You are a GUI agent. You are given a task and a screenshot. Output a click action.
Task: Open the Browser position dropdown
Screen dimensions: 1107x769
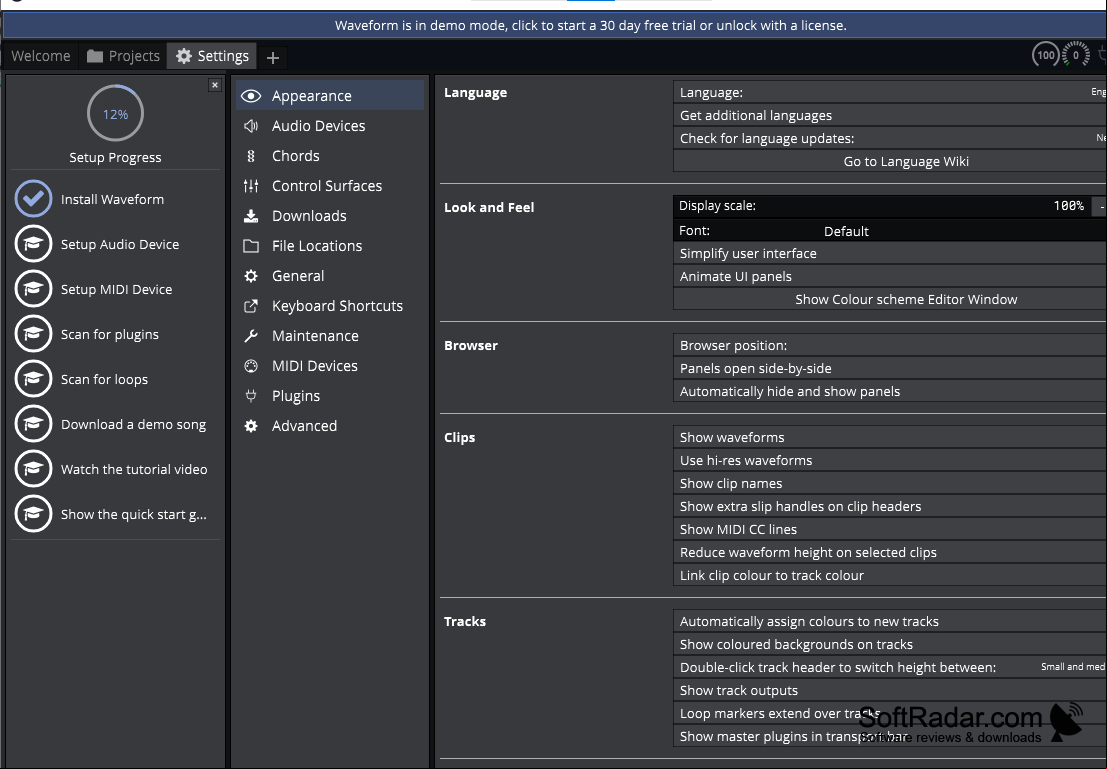click(890, 345)
